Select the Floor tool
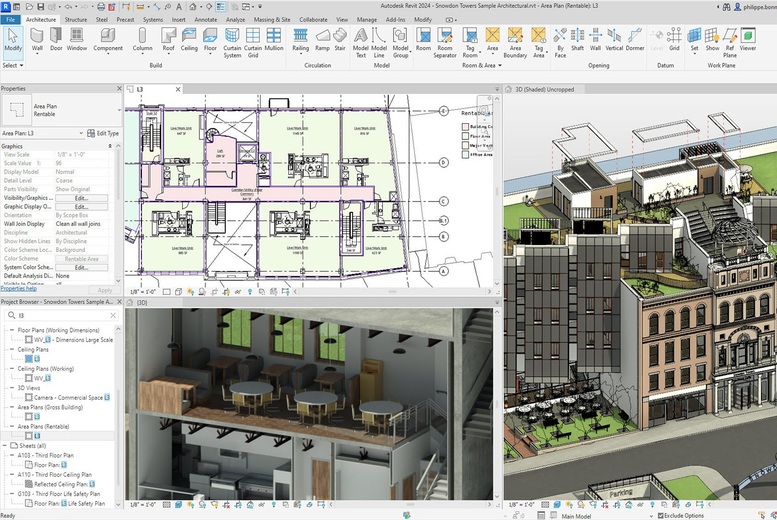 point(210,40)
